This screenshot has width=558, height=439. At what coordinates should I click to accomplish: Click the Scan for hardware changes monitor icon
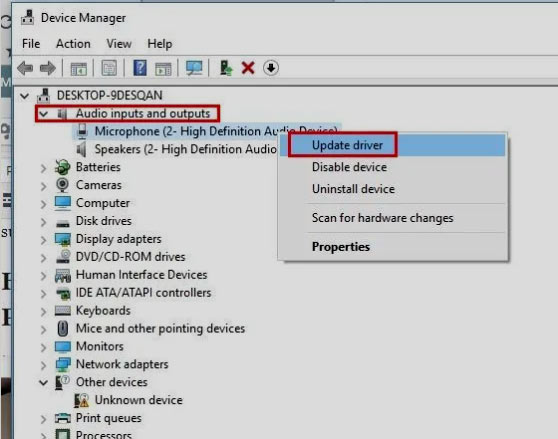(x=194, y=68)
